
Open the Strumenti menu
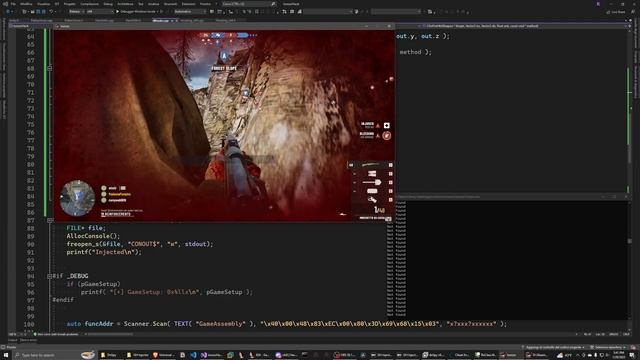click(x=171, y=4)
